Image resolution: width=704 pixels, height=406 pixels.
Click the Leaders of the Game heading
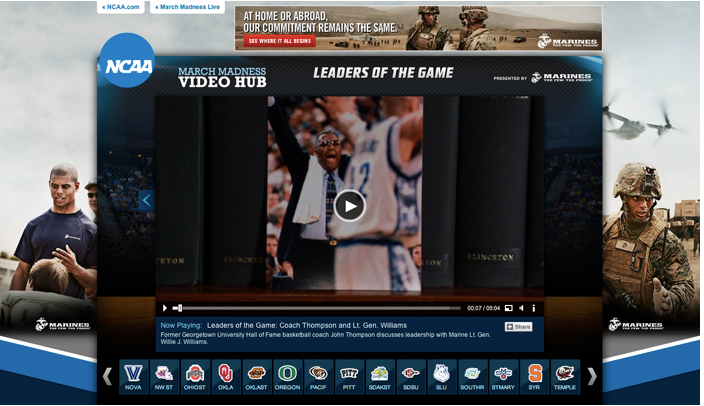pos(383,73)
